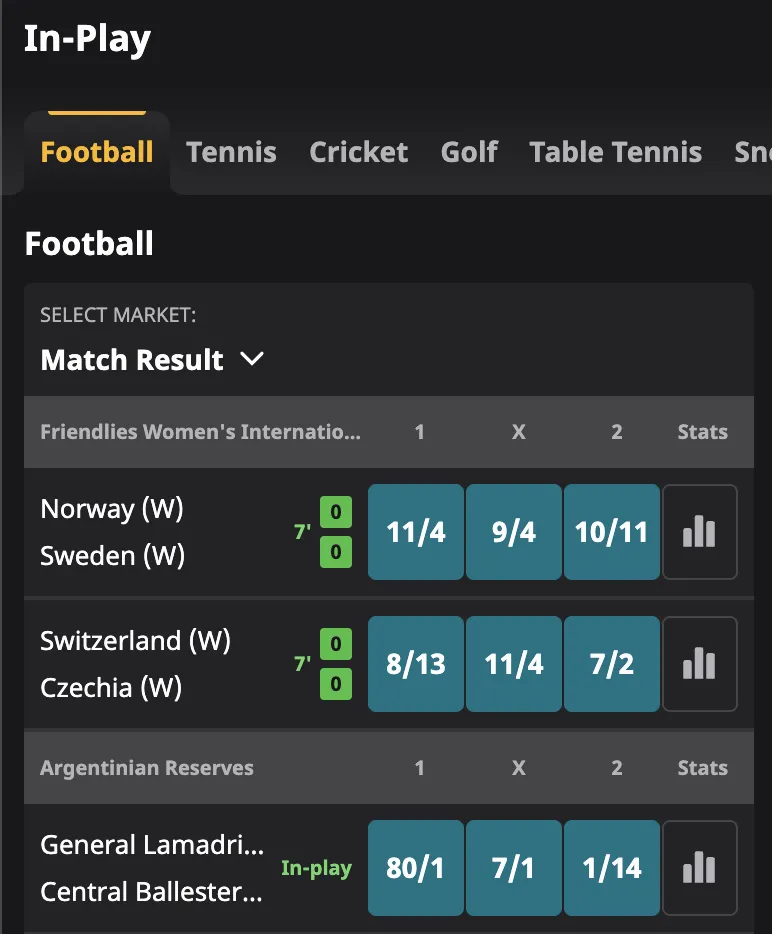Switch to the Tennis tab
This screenshot has width=772, height=934.
(x=231, y=152)
